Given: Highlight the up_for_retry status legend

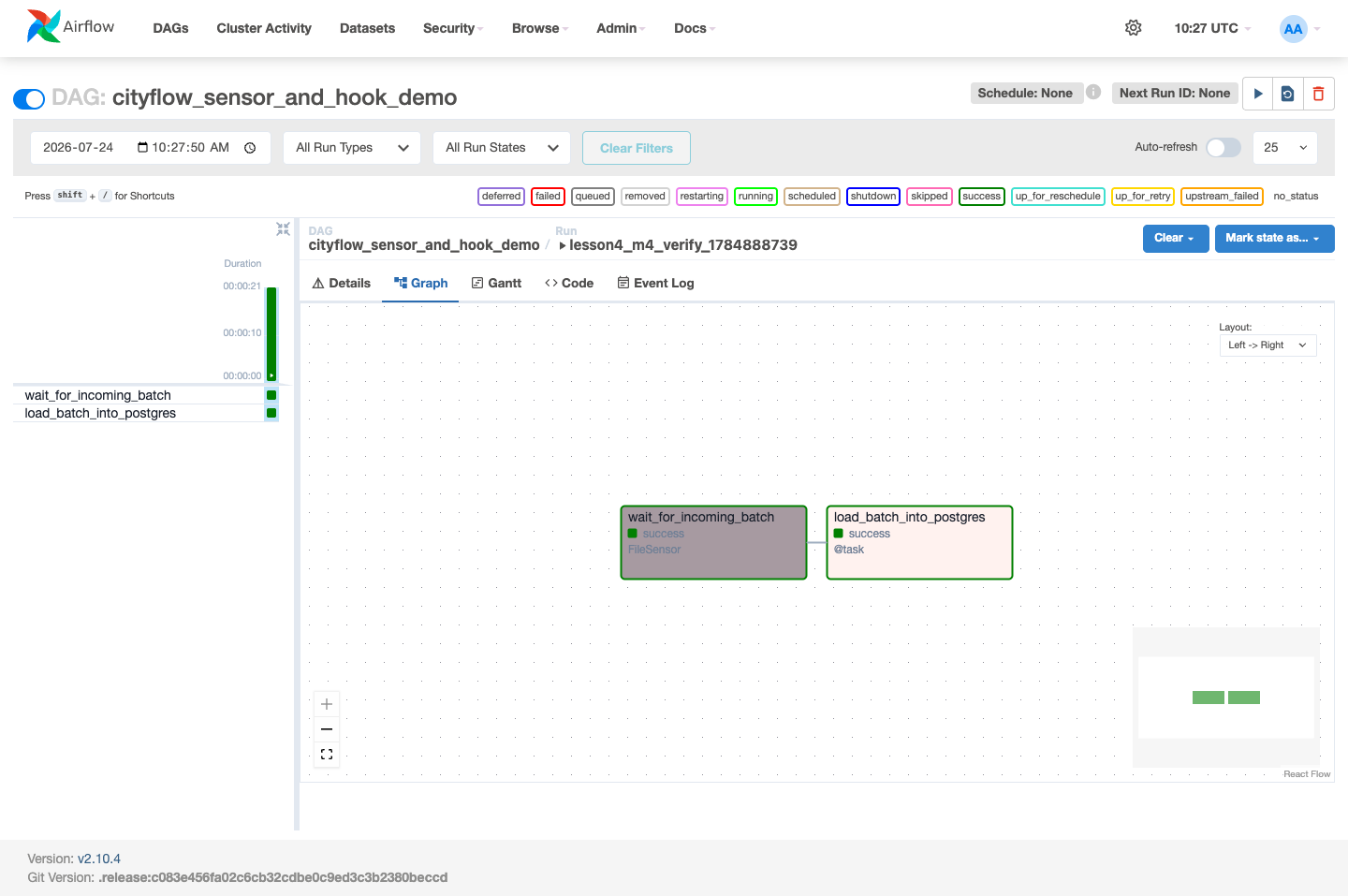Looking at the screenshot, I should click(1142, 196).
